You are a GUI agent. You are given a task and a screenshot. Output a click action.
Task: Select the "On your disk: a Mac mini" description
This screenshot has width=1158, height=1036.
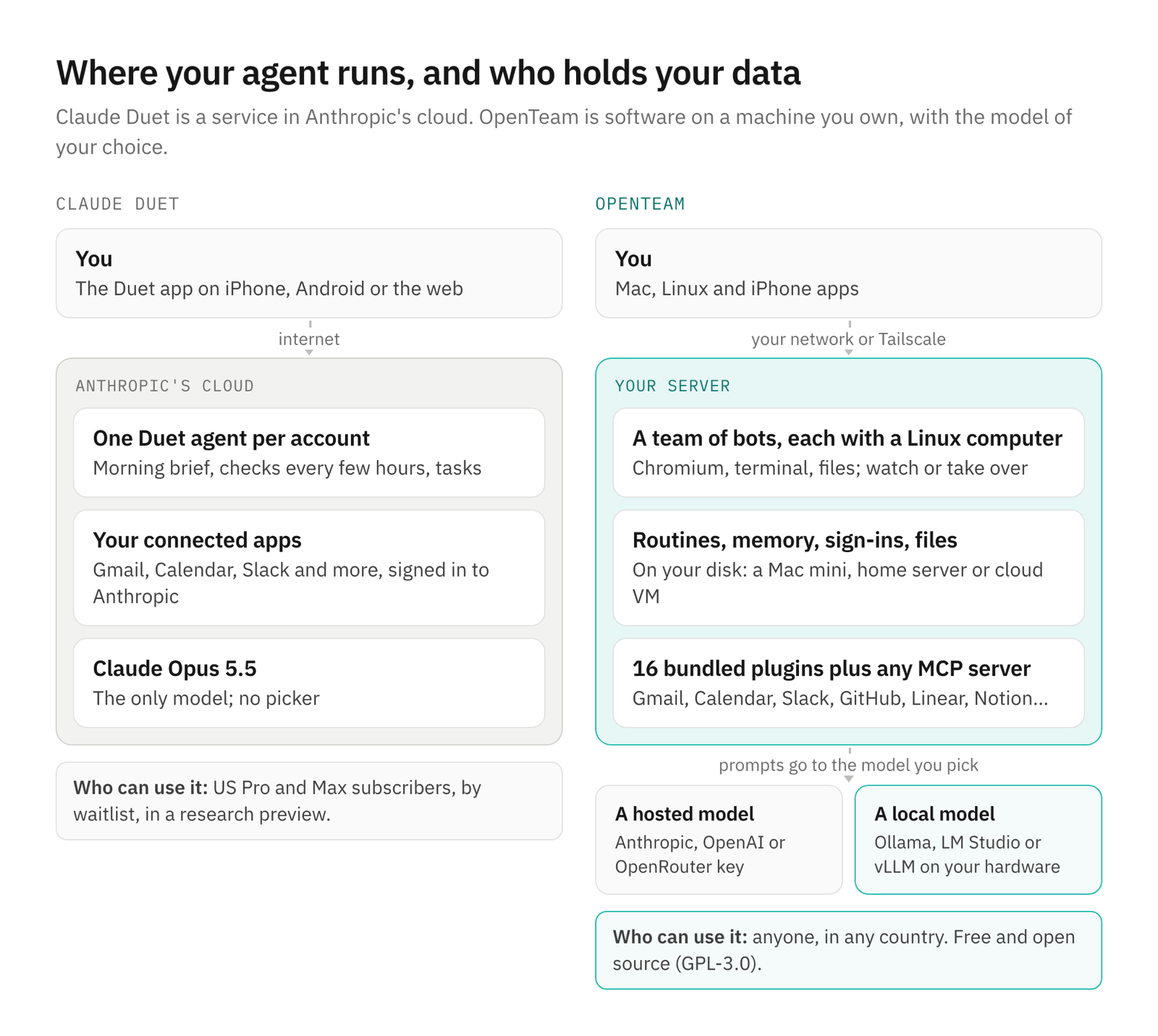pos(837,583)
